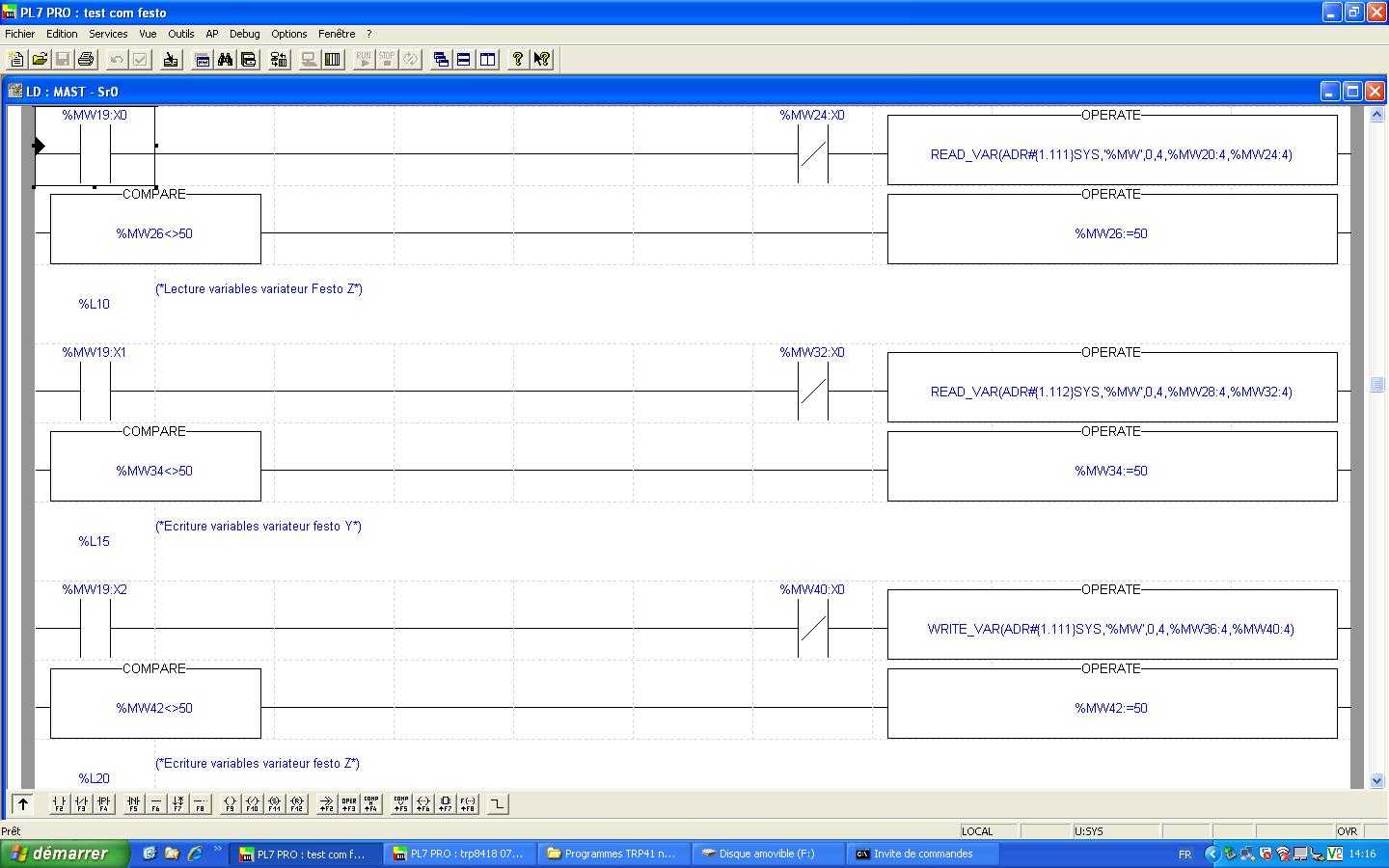1389x868 pixels.
Task: Click the démarrer Start button
Action: click(x=65, y=854)
